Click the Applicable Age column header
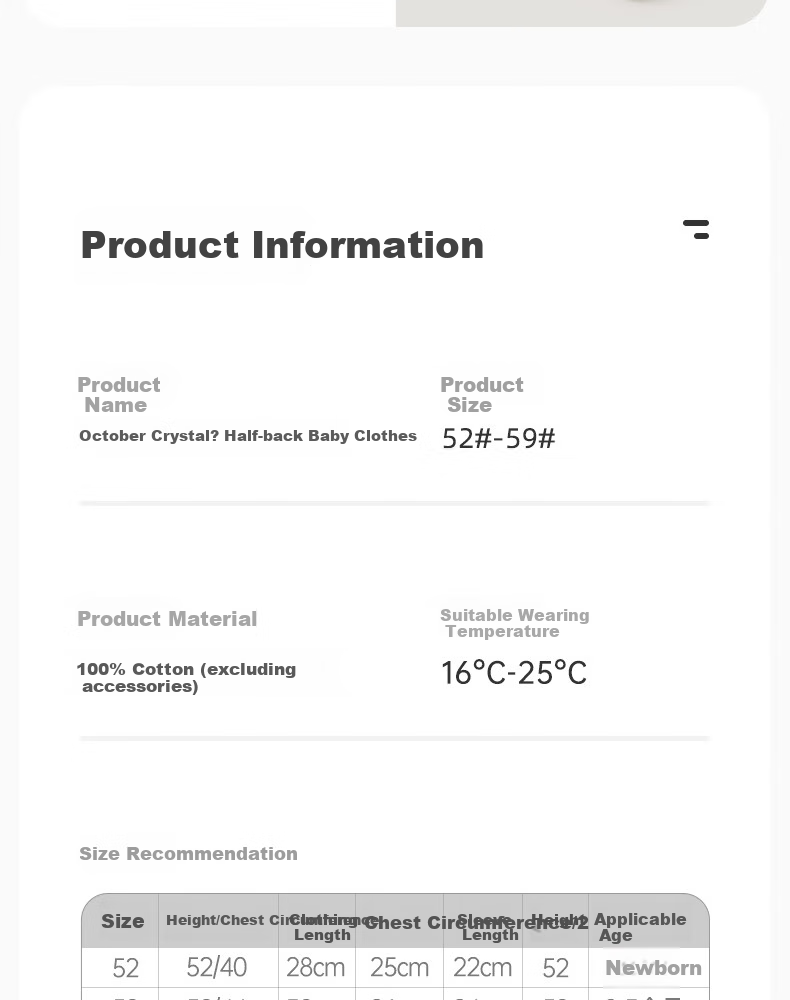Viewport: 790px width, 1000px height. tap(640, 927)
